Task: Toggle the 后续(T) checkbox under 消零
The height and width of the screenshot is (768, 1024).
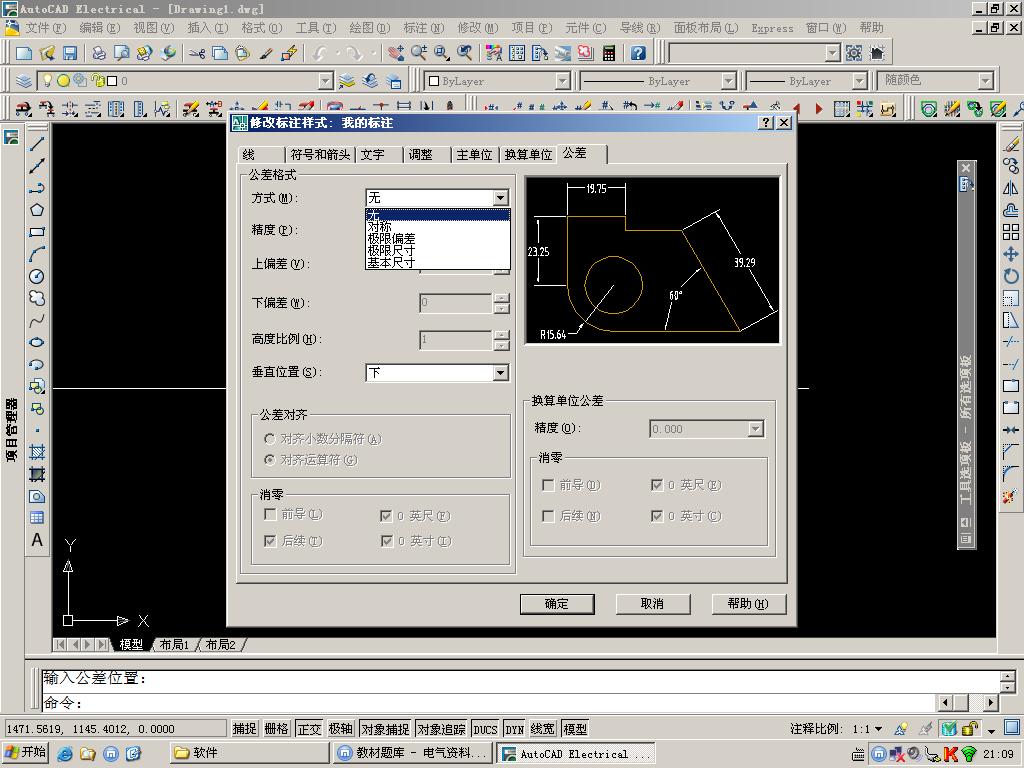Action: [x=270, y=541]
